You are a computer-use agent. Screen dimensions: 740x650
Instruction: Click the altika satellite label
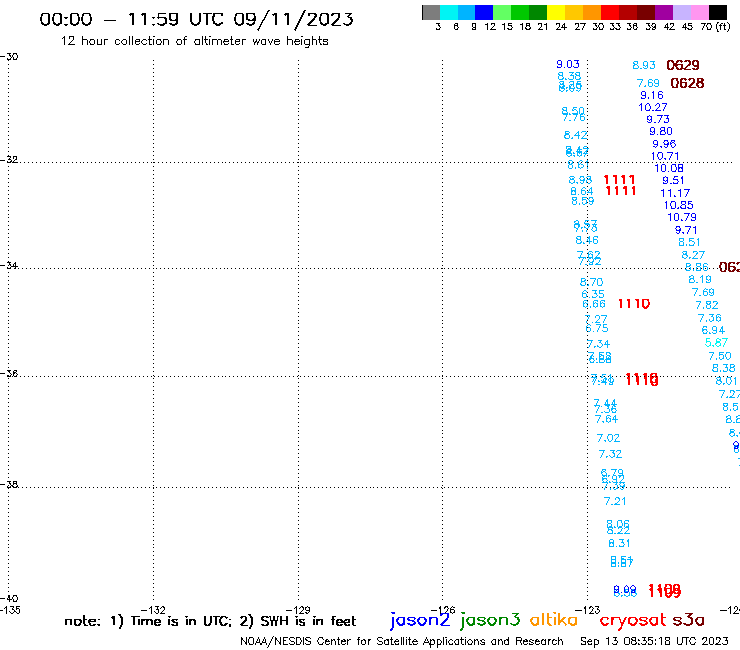[x=553, y=620]
